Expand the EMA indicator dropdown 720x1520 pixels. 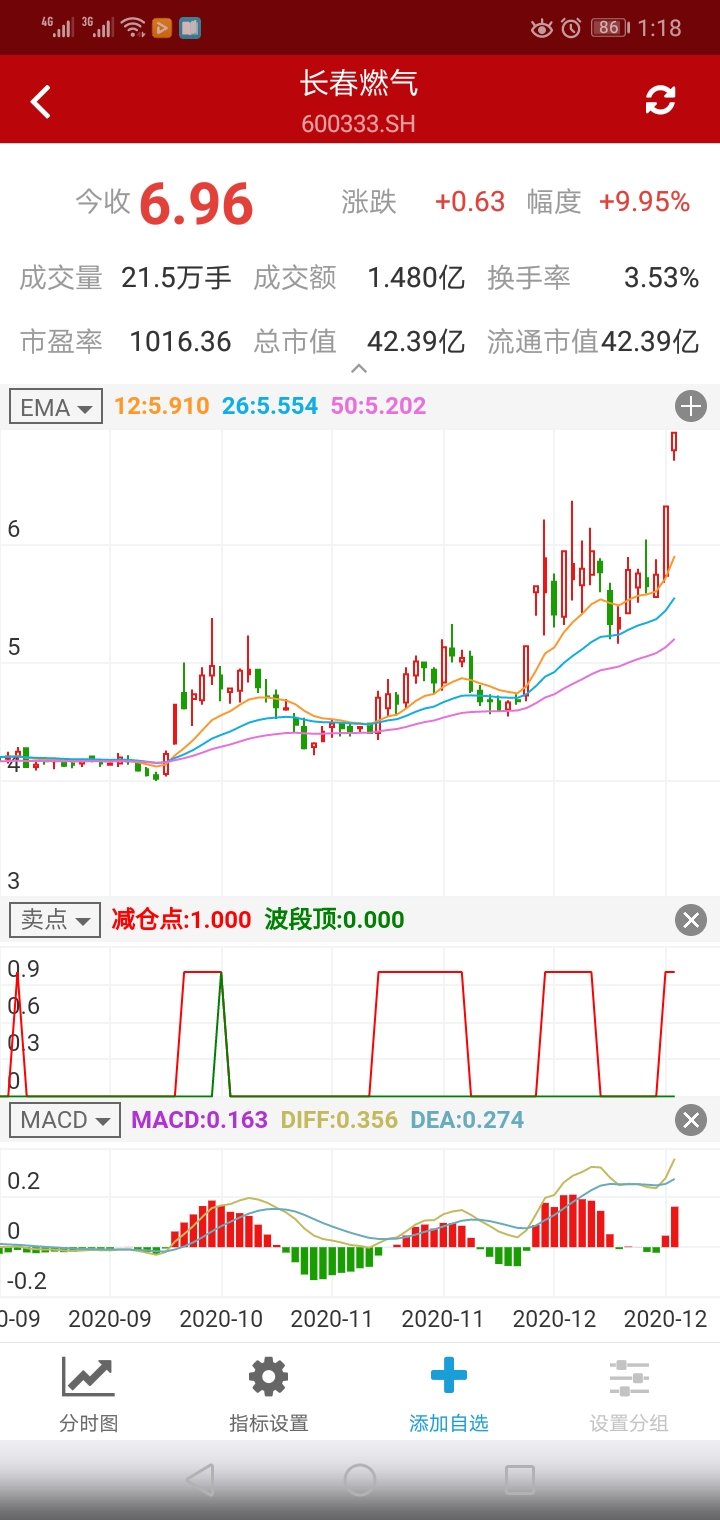[x=56, y=407]
